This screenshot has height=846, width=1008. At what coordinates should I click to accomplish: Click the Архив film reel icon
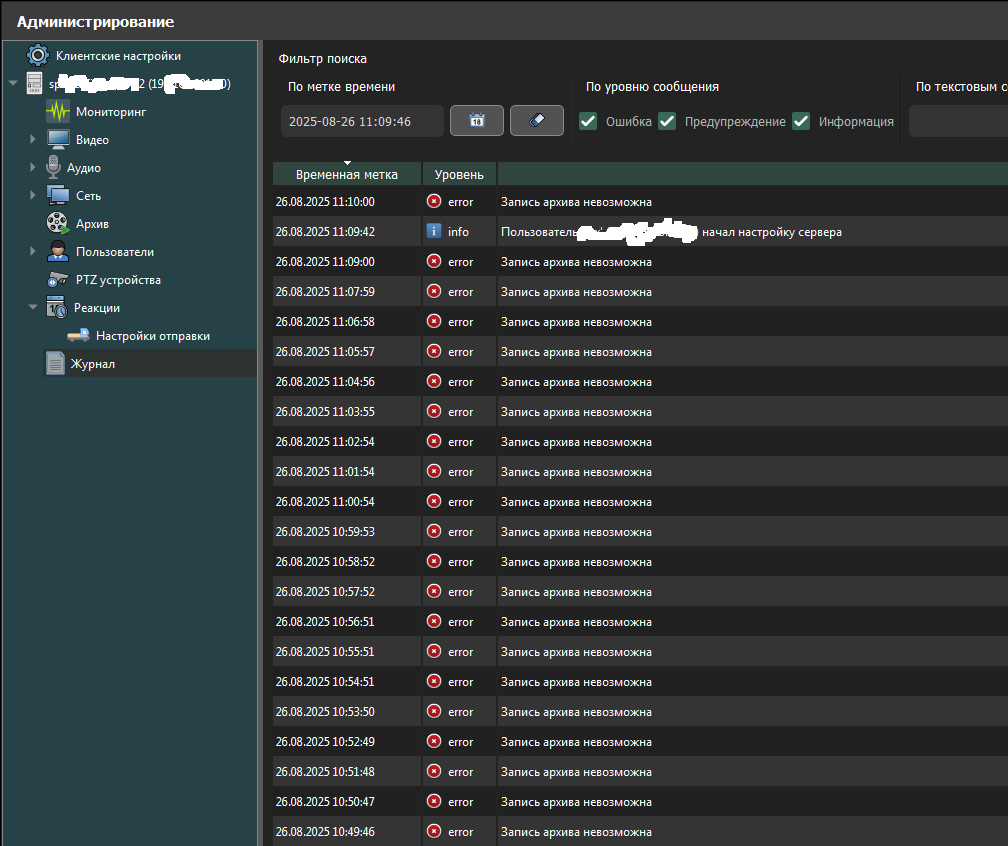[58, 223]
